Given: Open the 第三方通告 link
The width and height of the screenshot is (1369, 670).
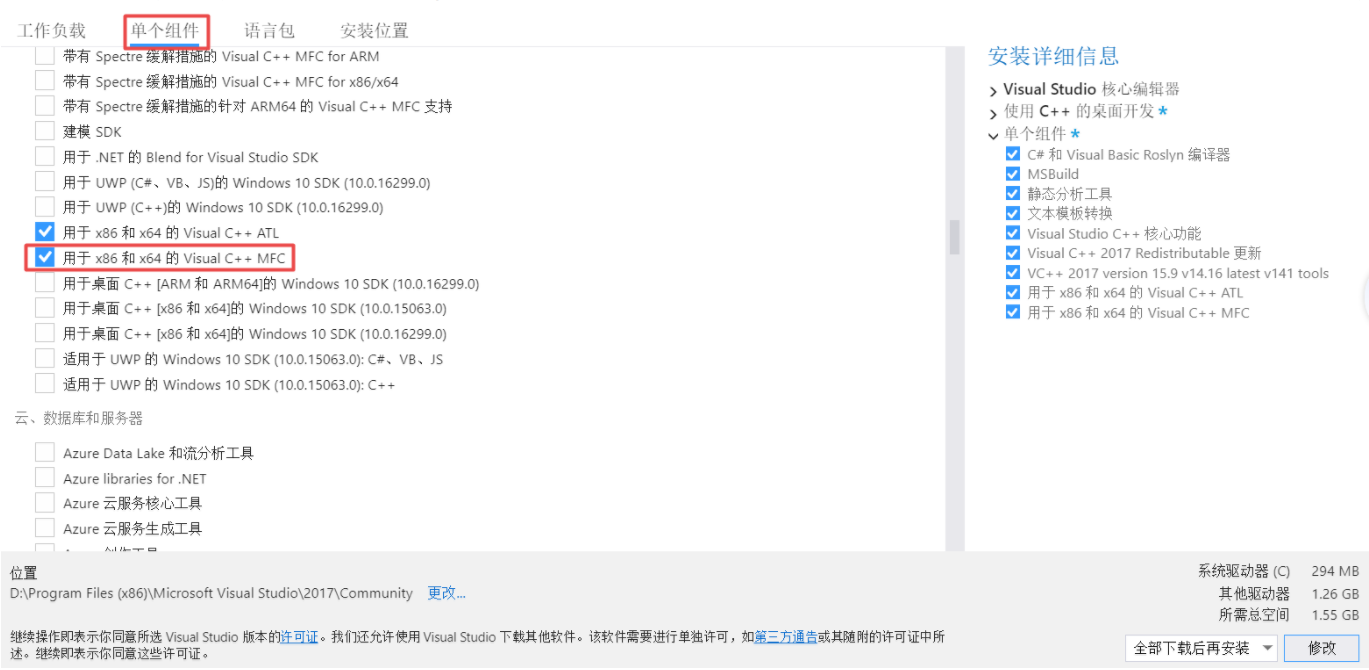Looking at the screenshot, I should coord(785,637).
